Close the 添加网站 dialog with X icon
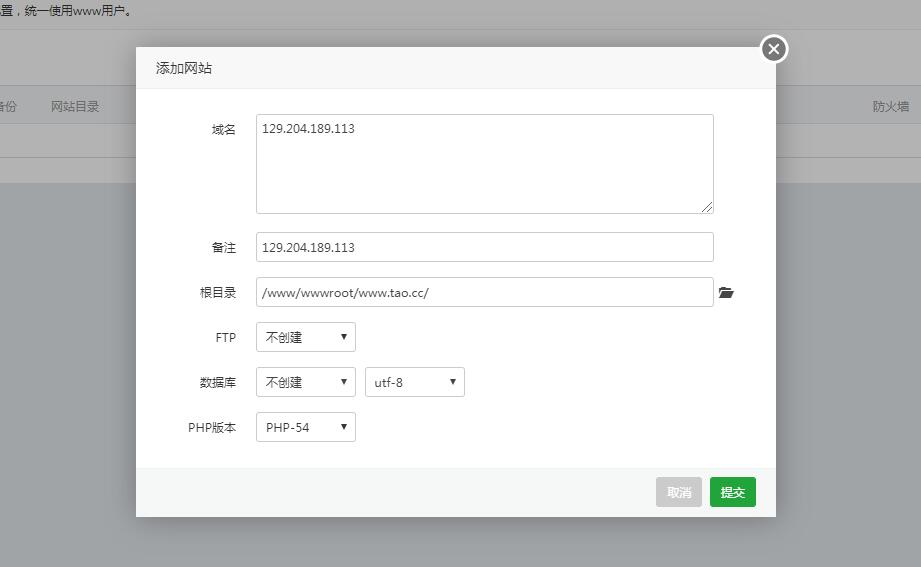The image size is (921, 567). point(773,49)
